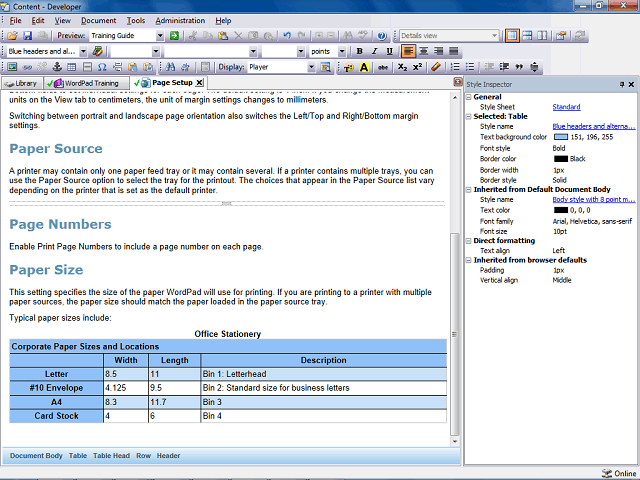Click the Border color black swatch
This screenshot has height=480, width=640.
561,159
